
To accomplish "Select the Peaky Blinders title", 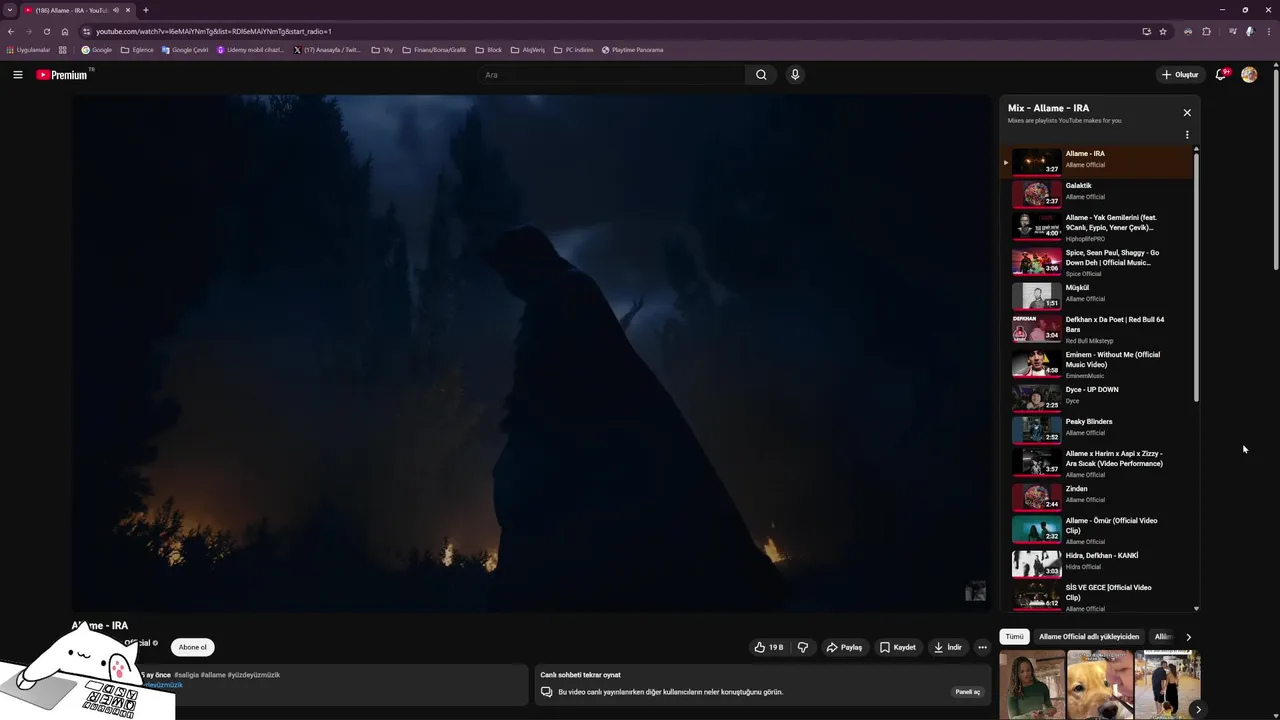I will (x=1089, y=422).
